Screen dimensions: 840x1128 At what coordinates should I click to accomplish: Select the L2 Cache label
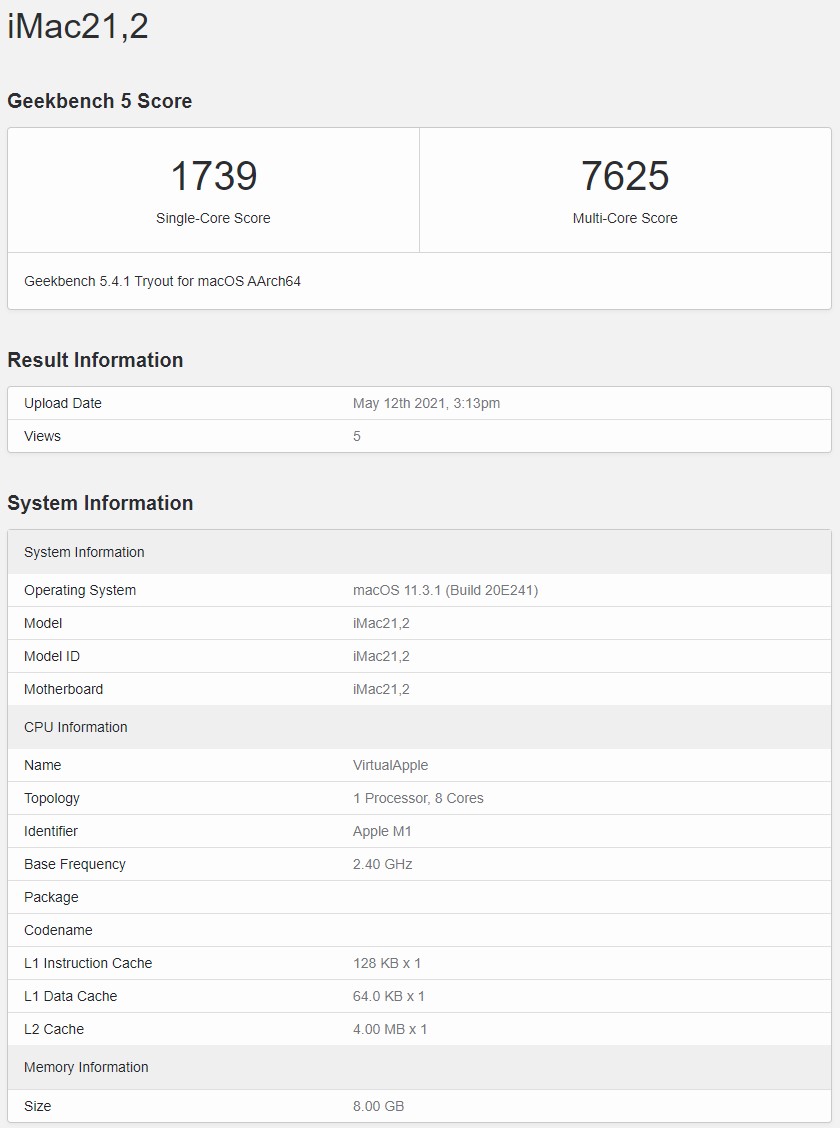pyautogui.click(x=54, y=1029)
